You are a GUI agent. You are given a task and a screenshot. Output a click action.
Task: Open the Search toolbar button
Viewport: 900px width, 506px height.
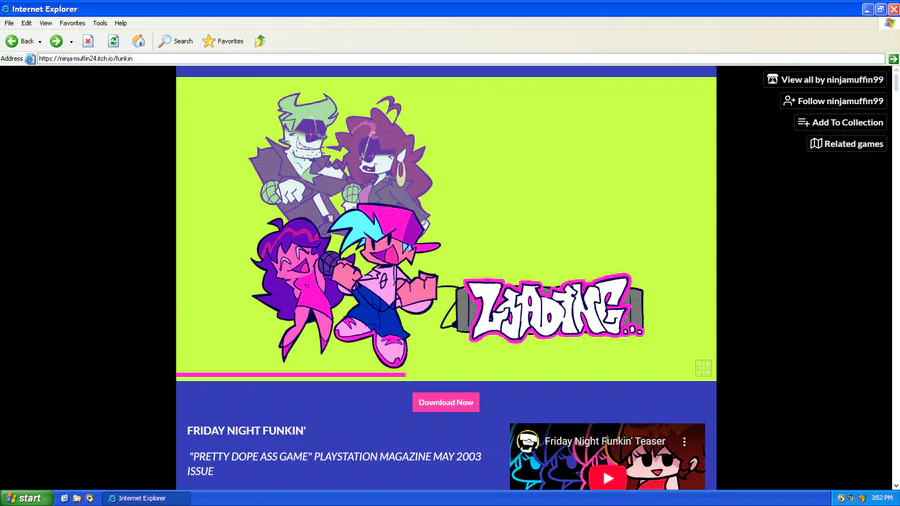tap(176, 41)
